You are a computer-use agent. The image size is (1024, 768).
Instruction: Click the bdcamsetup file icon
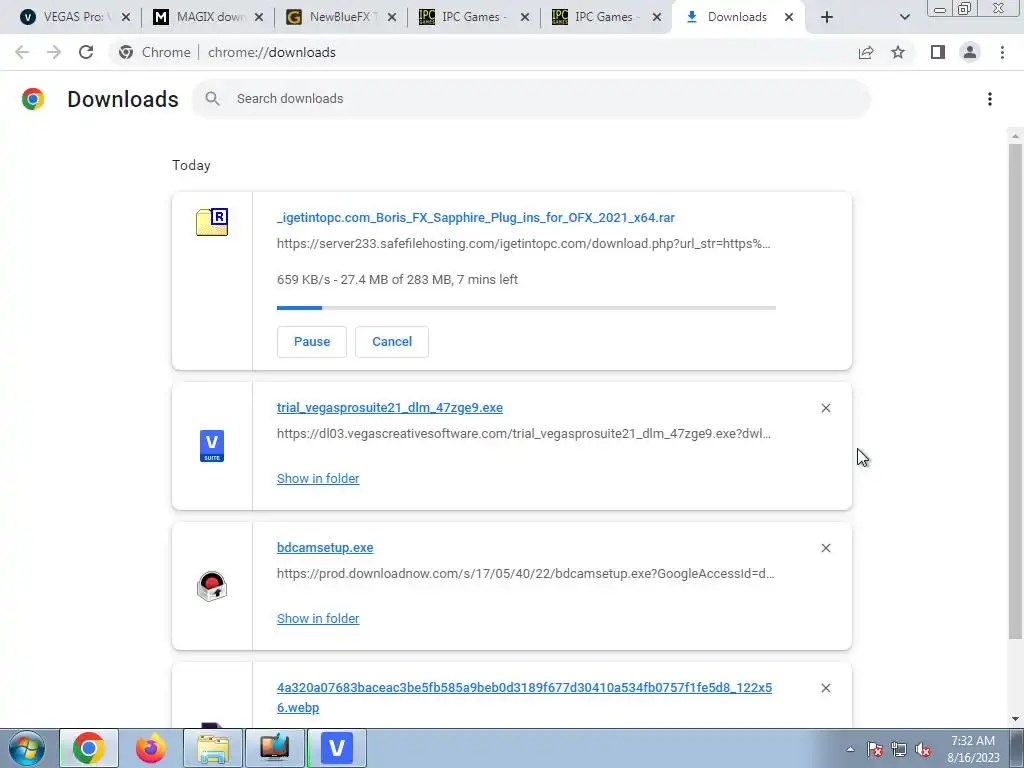coord(212,586)
